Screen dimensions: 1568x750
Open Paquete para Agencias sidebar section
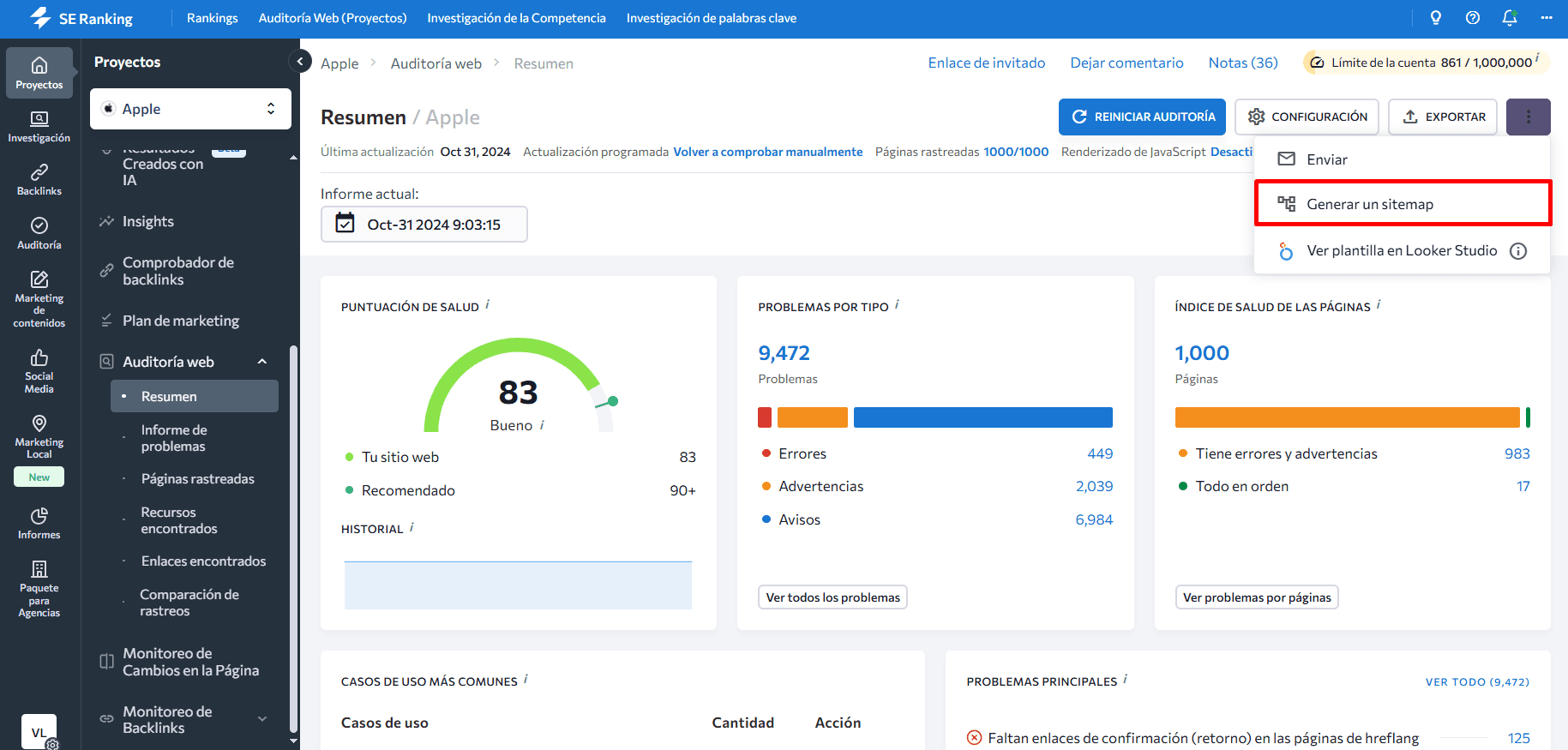click(39, 589)
